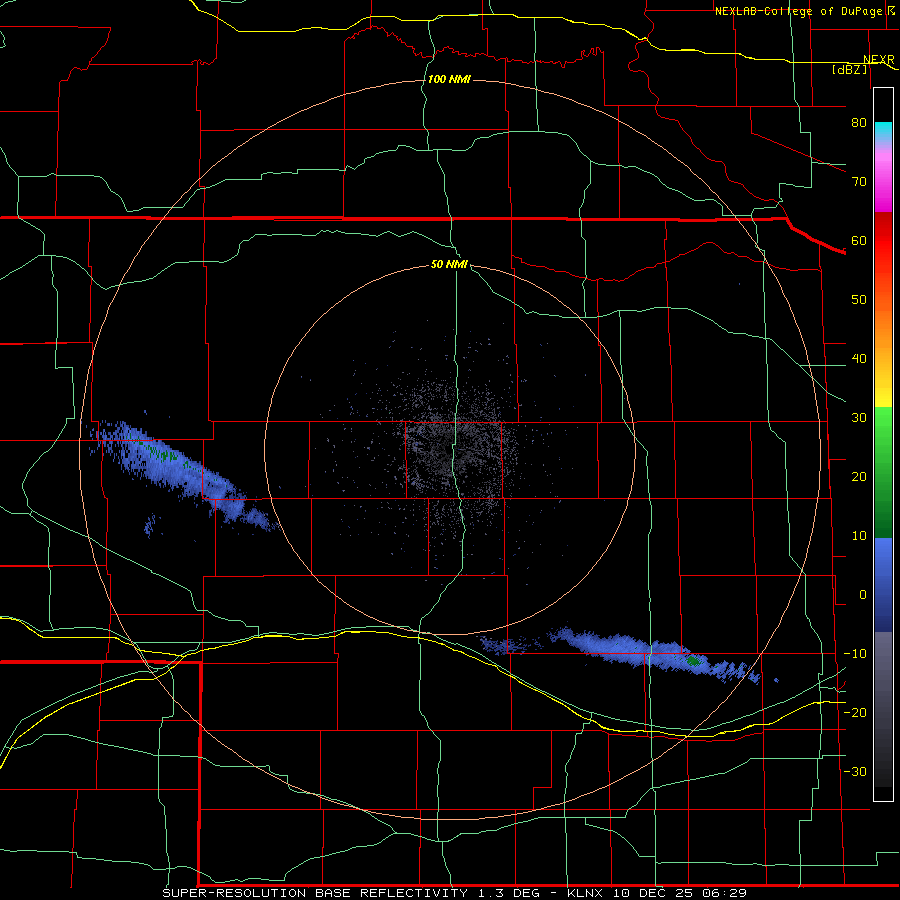Screen dimensions: 900x900
Task: Click the Super-Resolution Base Reflectivity caption
Action: click(454, 893)
